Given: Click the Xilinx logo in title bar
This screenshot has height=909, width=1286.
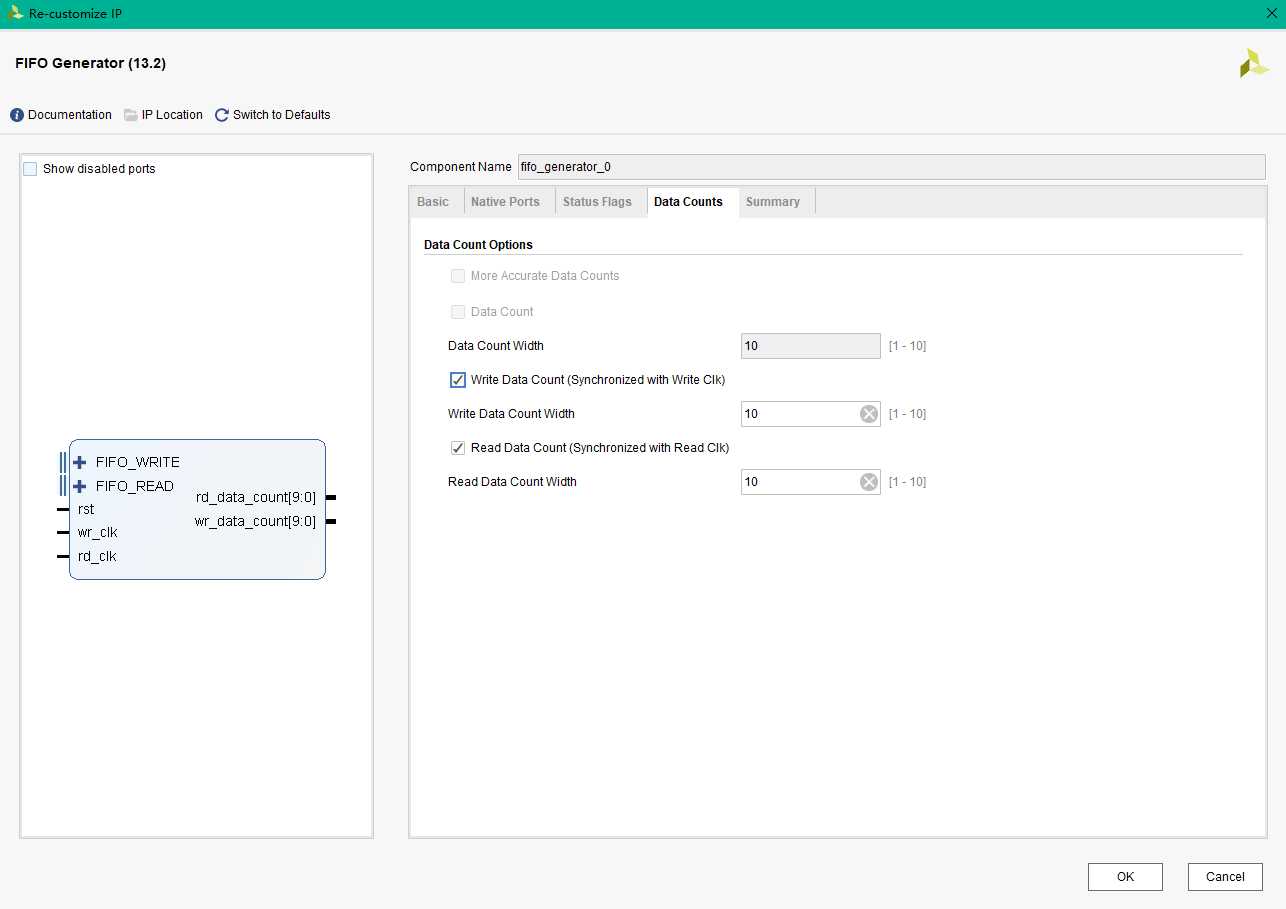Looking at the screenshot, I should 15,14.
